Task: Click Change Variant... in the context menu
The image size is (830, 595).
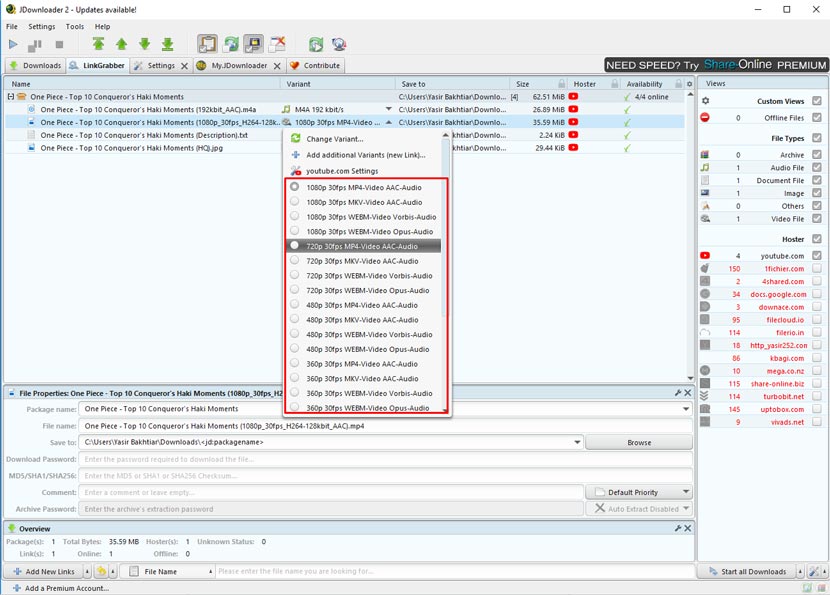Action: coord(334,139)
